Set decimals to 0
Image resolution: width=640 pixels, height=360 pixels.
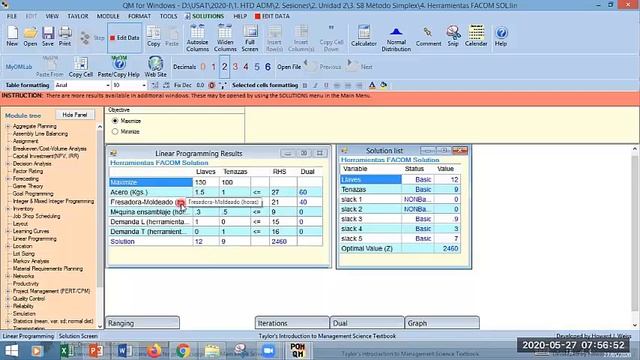click(203, 67)
